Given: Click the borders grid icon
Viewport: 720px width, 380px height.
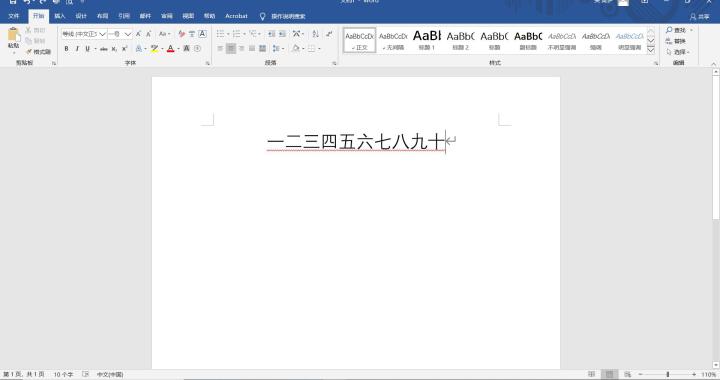Looking at the screenshot, I should point(311,48).
